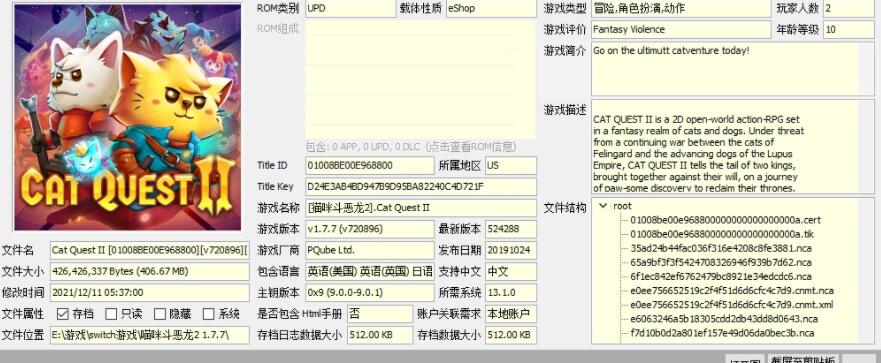Screen dimensions: 881x363
Task: Select f7d10b0d2a801ef157e49d06da0bec3b.nca in tree
Action: (x=722, y=333)
